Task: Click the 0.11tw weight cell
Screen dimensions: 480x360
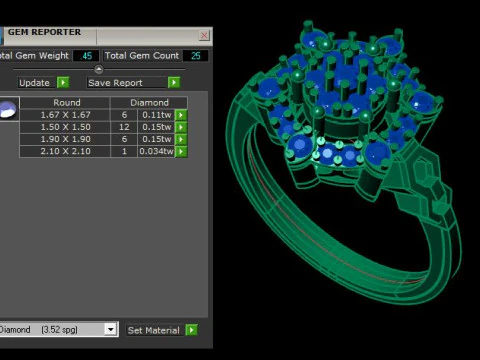Action: (156, 115)
